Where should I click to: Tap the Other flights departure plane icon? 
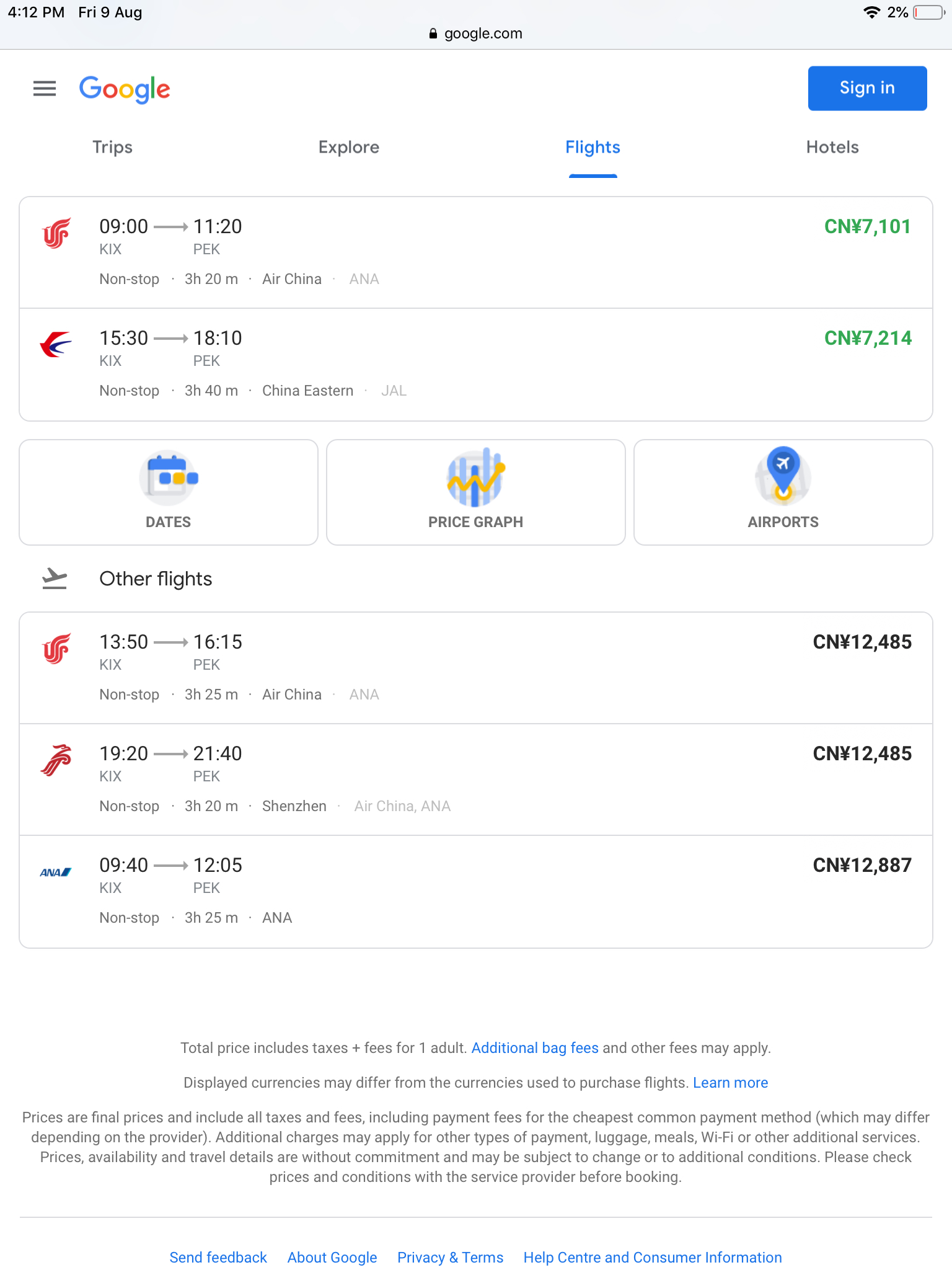coord(55,579)
